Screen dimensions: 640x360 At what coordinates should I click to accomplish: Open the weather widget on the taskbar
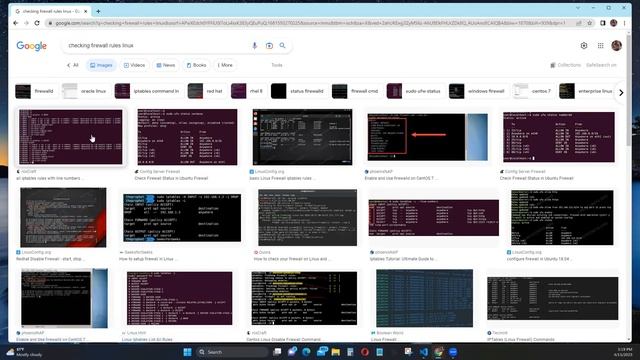point(24,352)
